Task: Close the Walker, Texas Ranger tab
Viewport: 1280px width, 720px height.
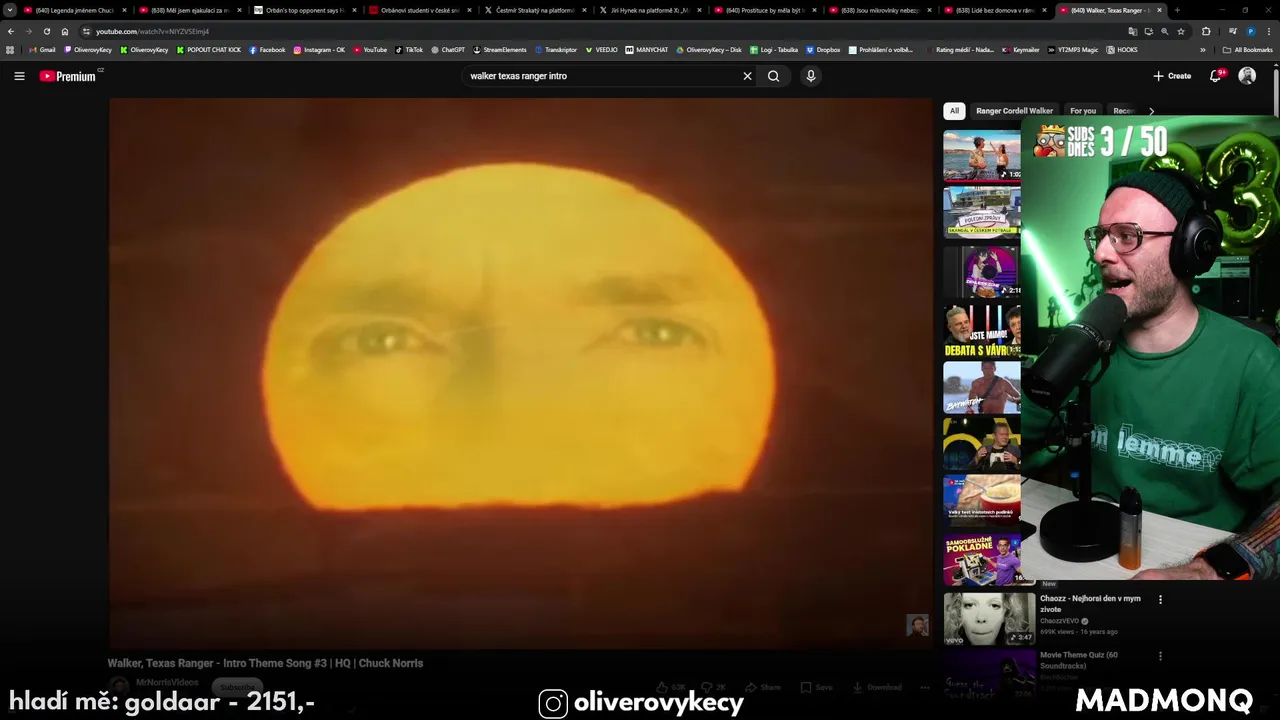Action: coord(1159,10)
